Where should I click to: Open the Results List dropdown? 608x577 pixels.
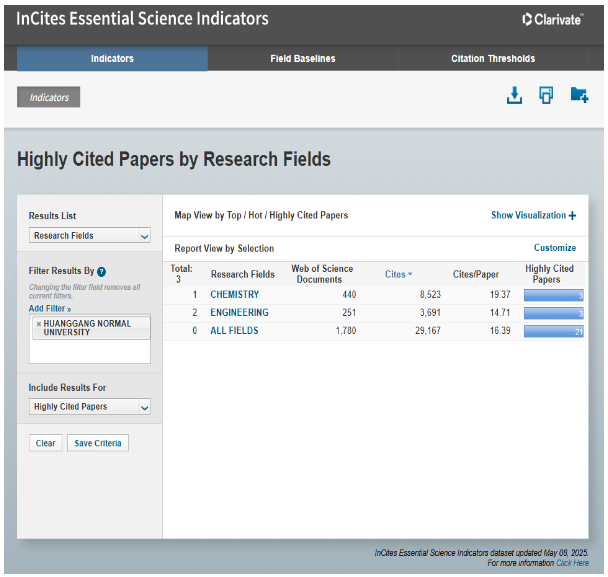tap(90, 236)
